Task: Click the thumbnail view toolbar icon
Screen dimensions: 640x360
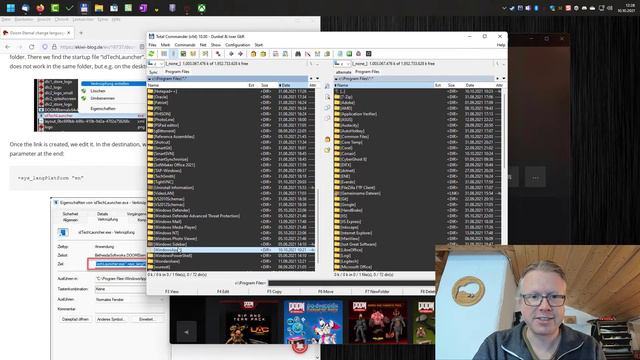Action: tap(183, 54)
